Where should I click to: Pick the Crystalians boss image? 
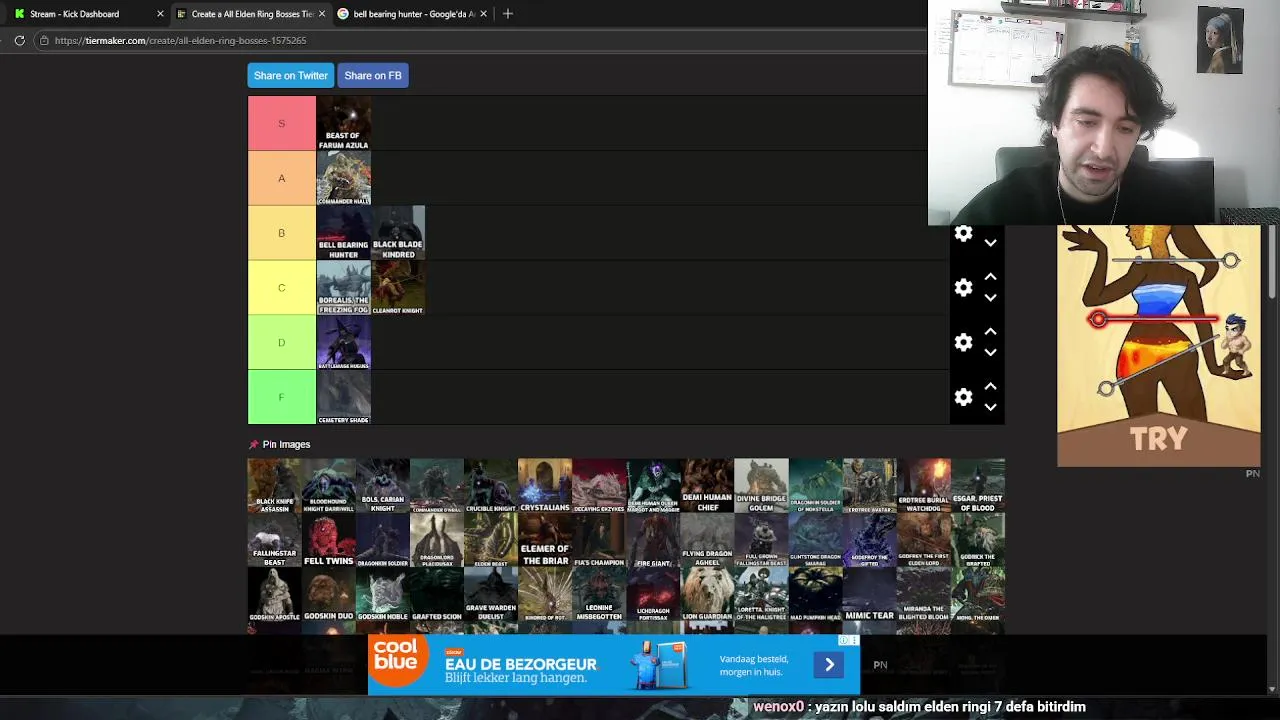545,486
